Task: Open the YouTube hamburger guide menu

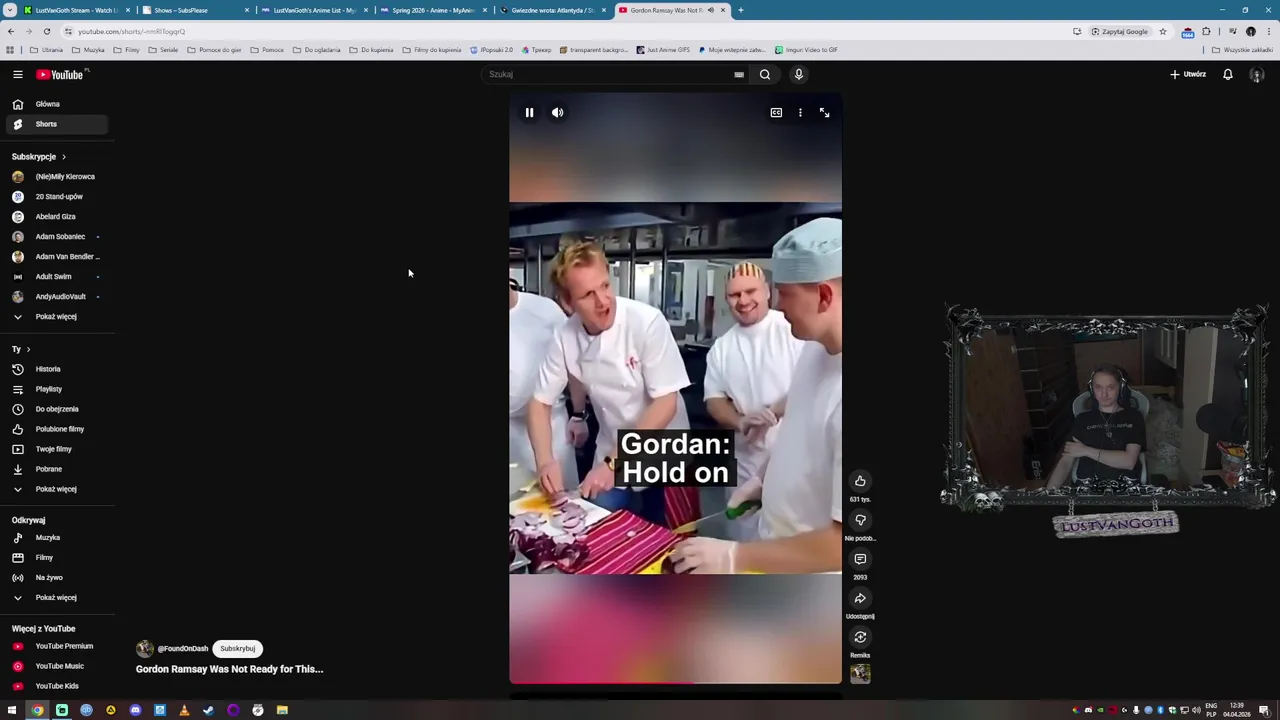Action: pyautogui.click(x=17, y=74)
